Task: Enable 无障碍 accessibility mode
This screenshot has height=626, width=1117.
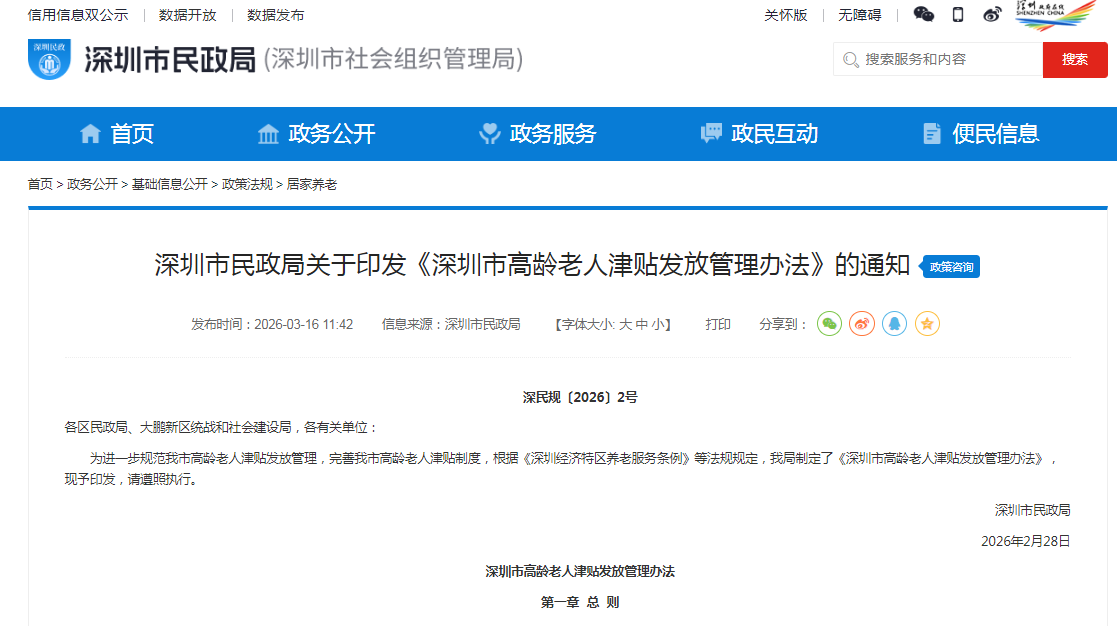Action: pos(860,15)
